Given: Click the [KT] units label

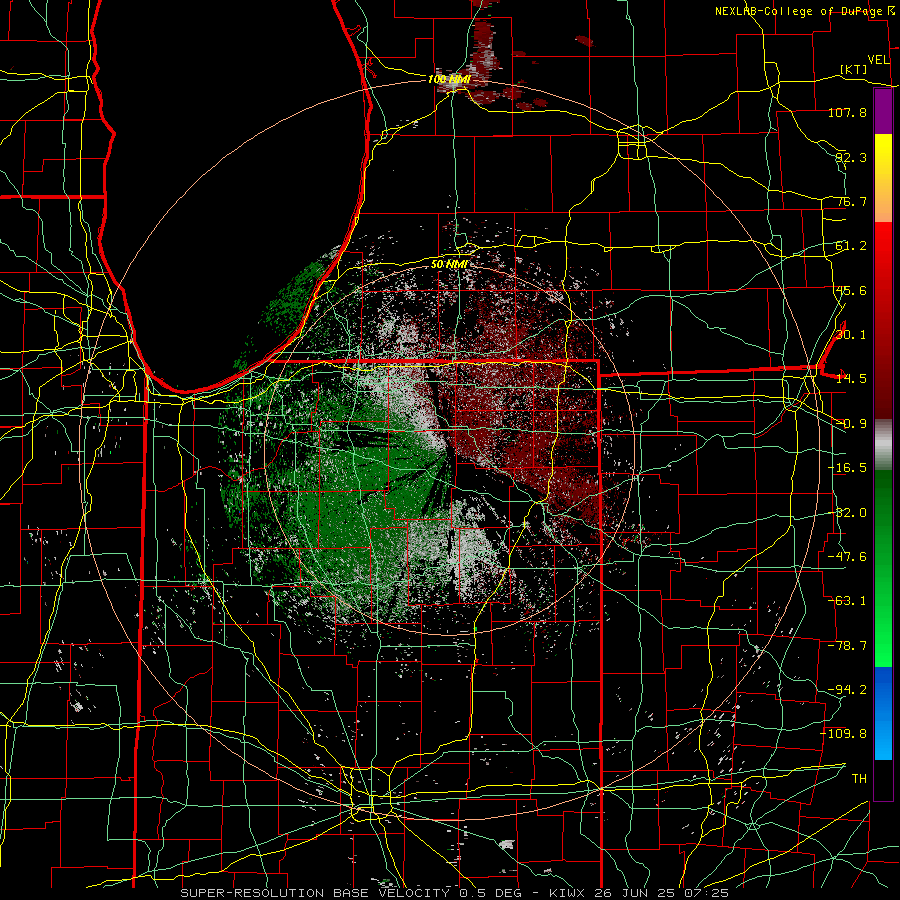Looking at the screenshot, I should pos(854,69).
